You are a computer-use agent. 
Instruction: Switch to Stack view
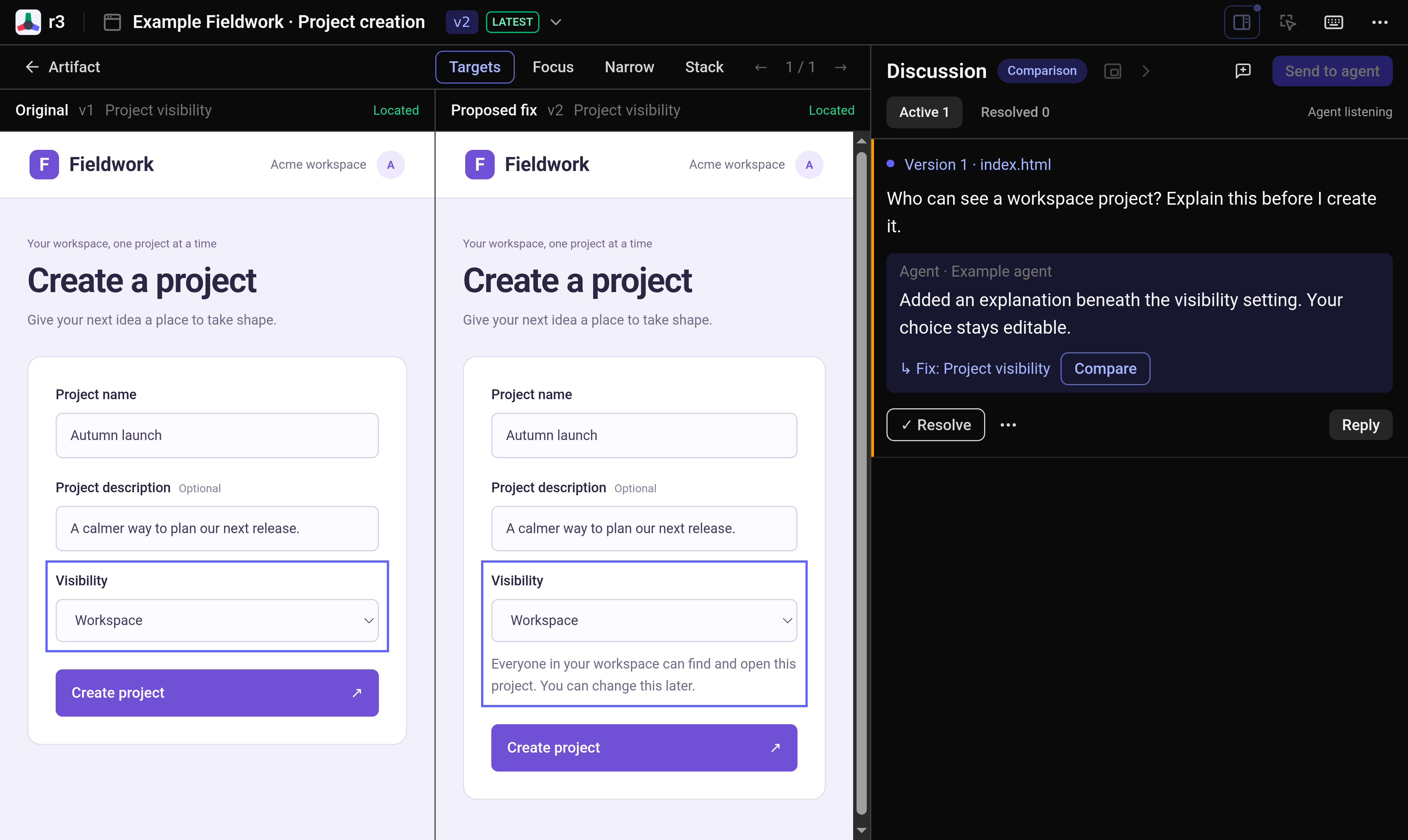(704, 67)
